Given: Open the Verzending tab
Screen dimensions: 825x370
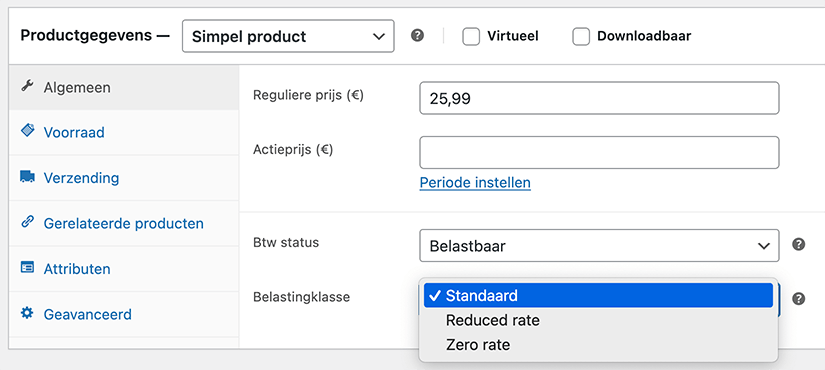Looking at the screenshot, I should coord(124,178).
